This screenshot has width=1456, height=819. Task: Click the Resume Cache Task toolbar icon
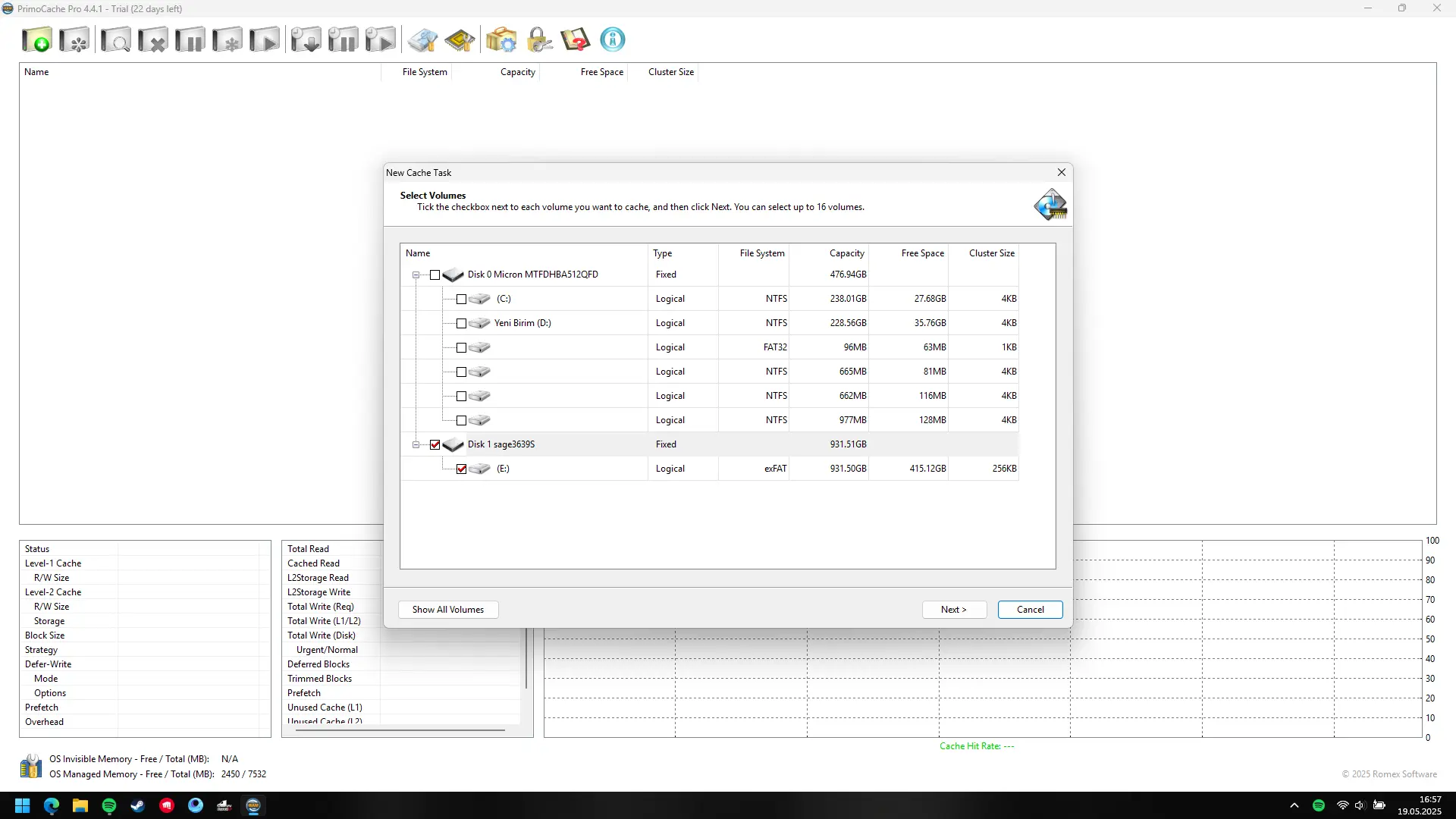265,39
